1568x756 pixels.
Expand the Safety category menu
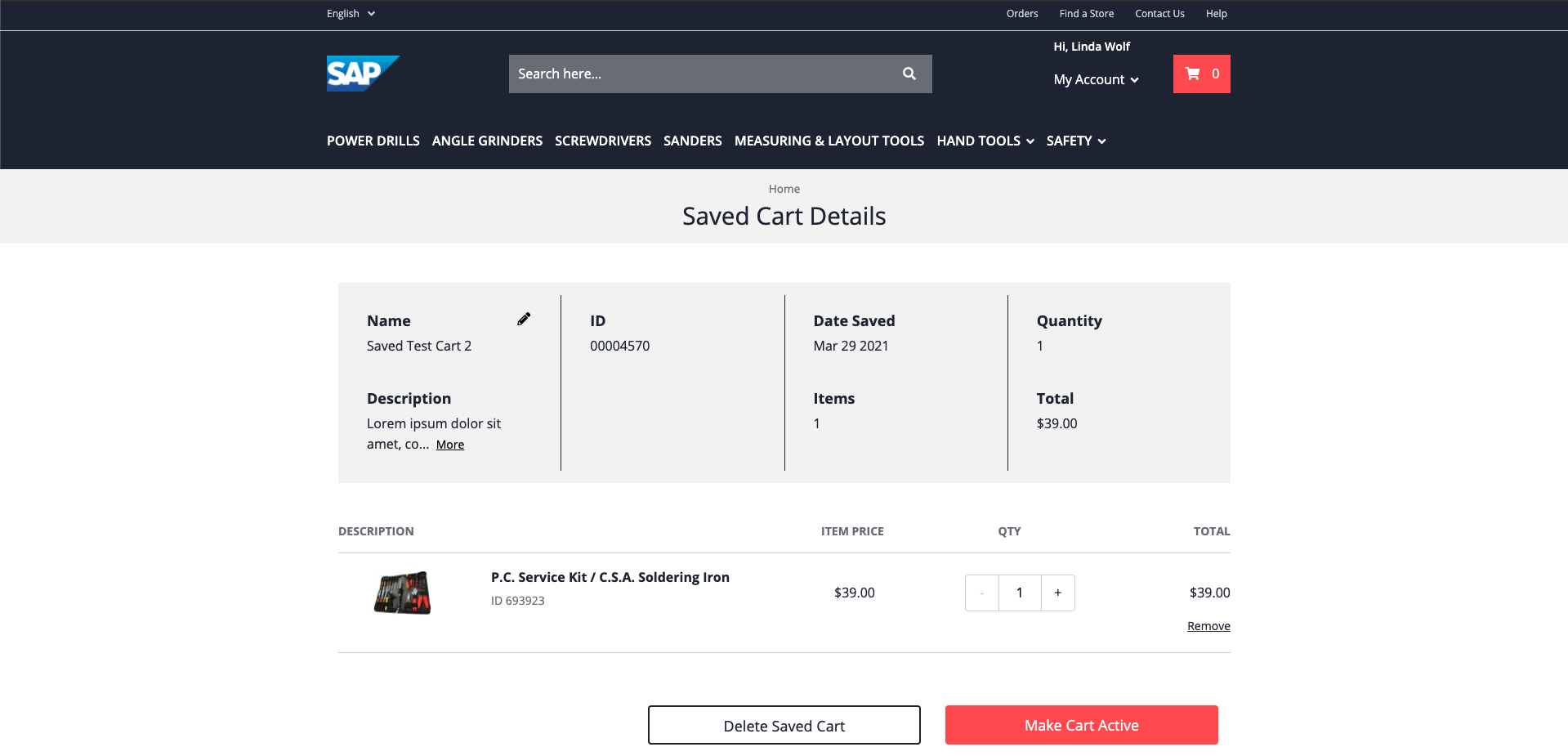(x=1075, y=141)
